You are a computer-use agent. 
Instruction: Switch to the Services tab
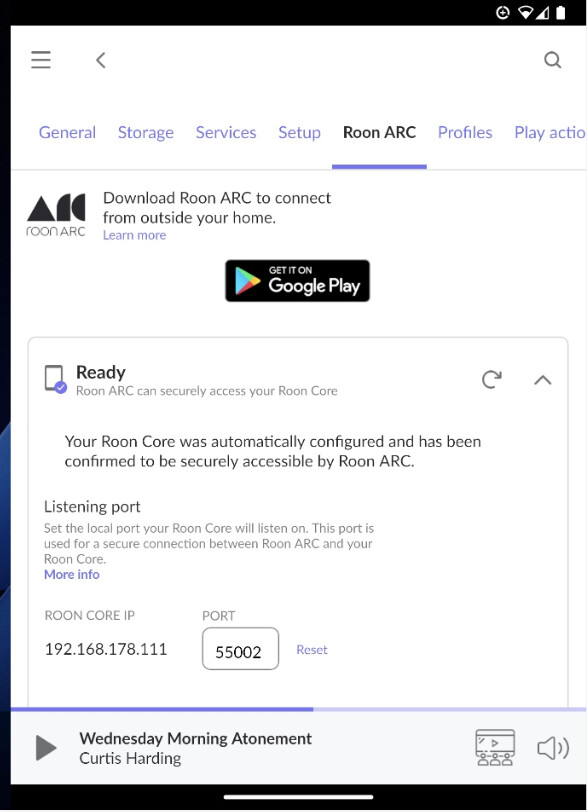(x=226, y=132)
